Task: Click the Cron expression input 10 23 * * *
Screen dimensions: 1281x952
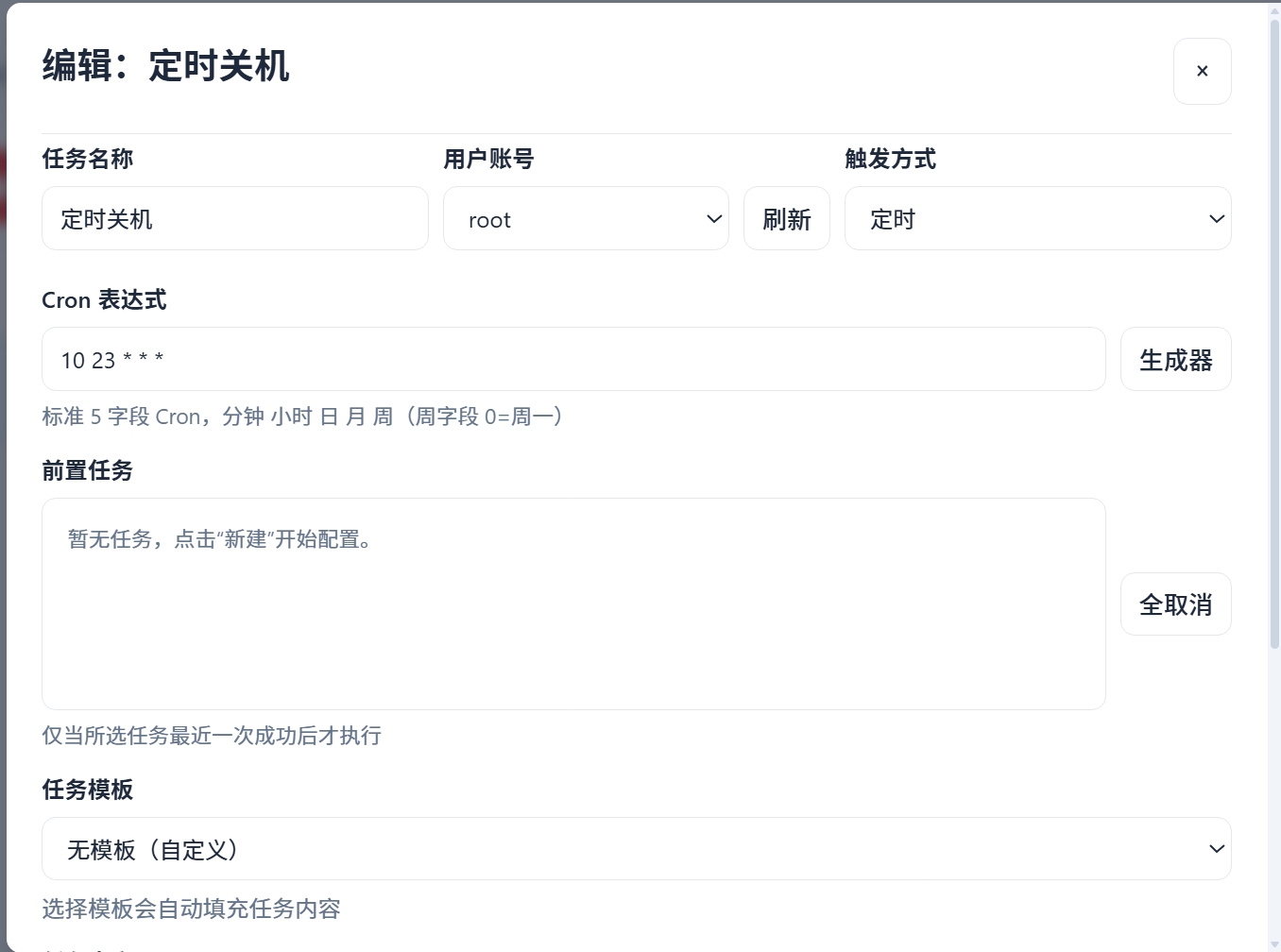Action: [x=572, y=359]
